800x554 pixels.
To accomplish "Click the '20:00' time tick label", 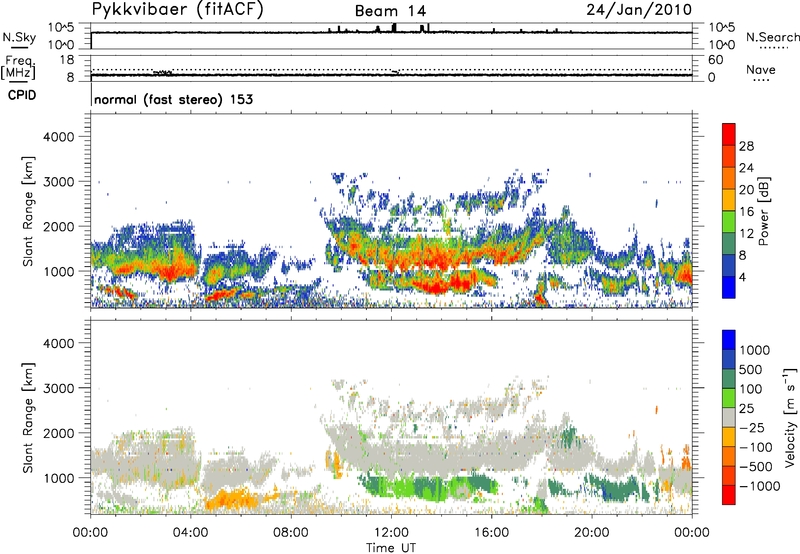I will (592, 533).
